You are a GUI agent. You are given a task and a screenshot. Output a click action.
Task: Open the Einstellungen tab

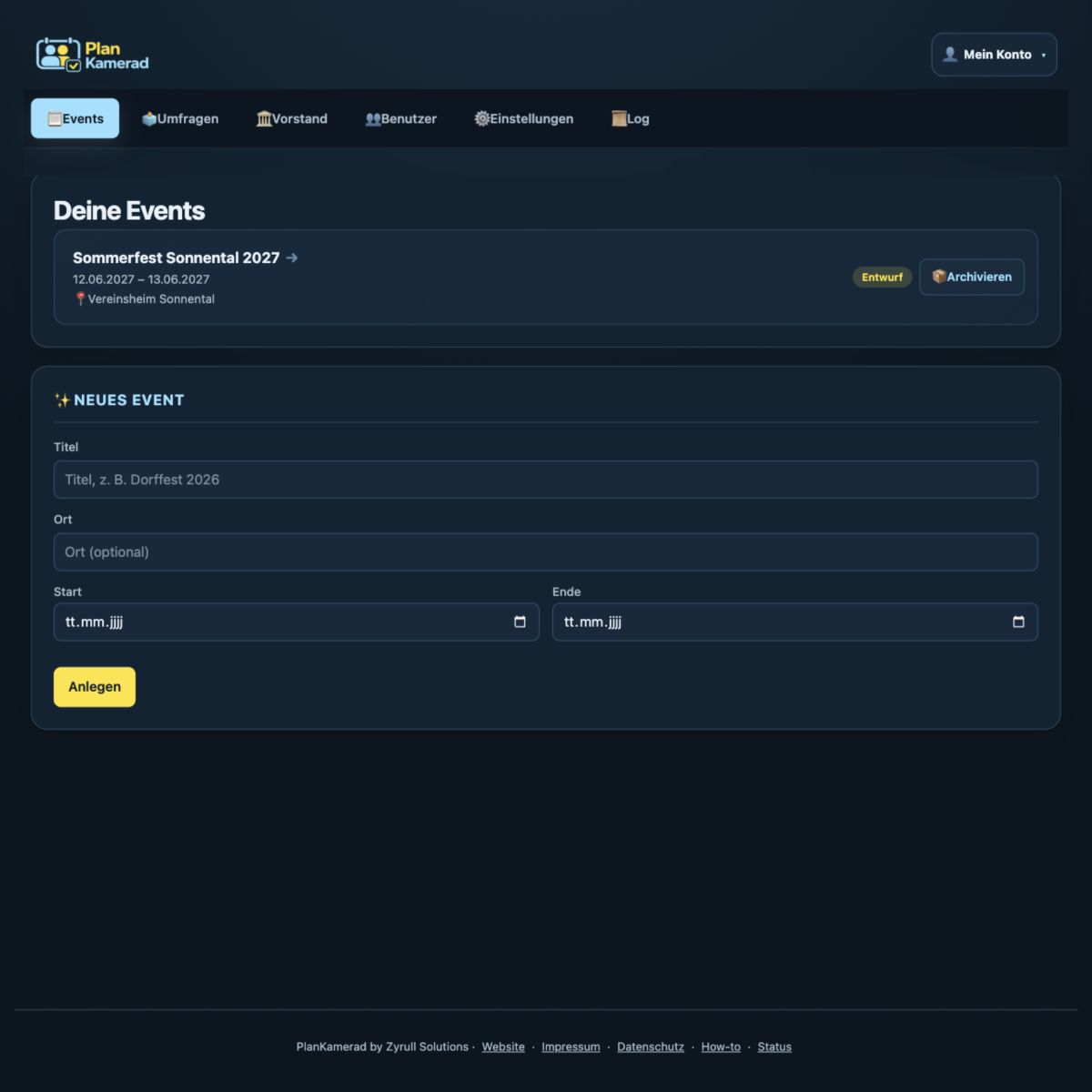coord(523,118)
